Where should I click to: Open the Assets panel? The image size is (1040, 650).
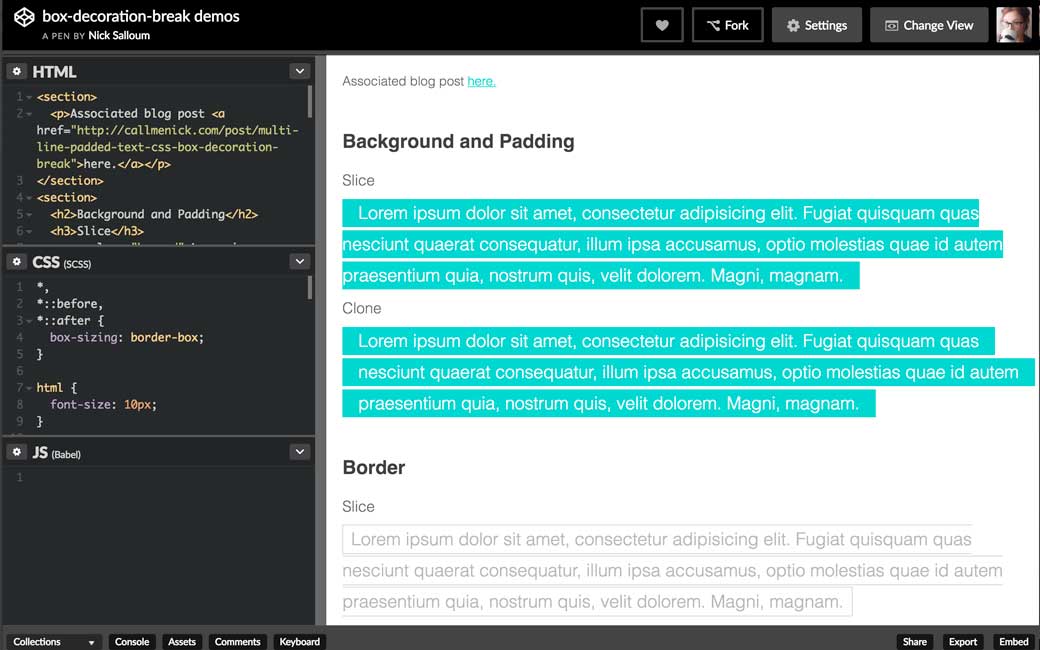tap(182, 642)
